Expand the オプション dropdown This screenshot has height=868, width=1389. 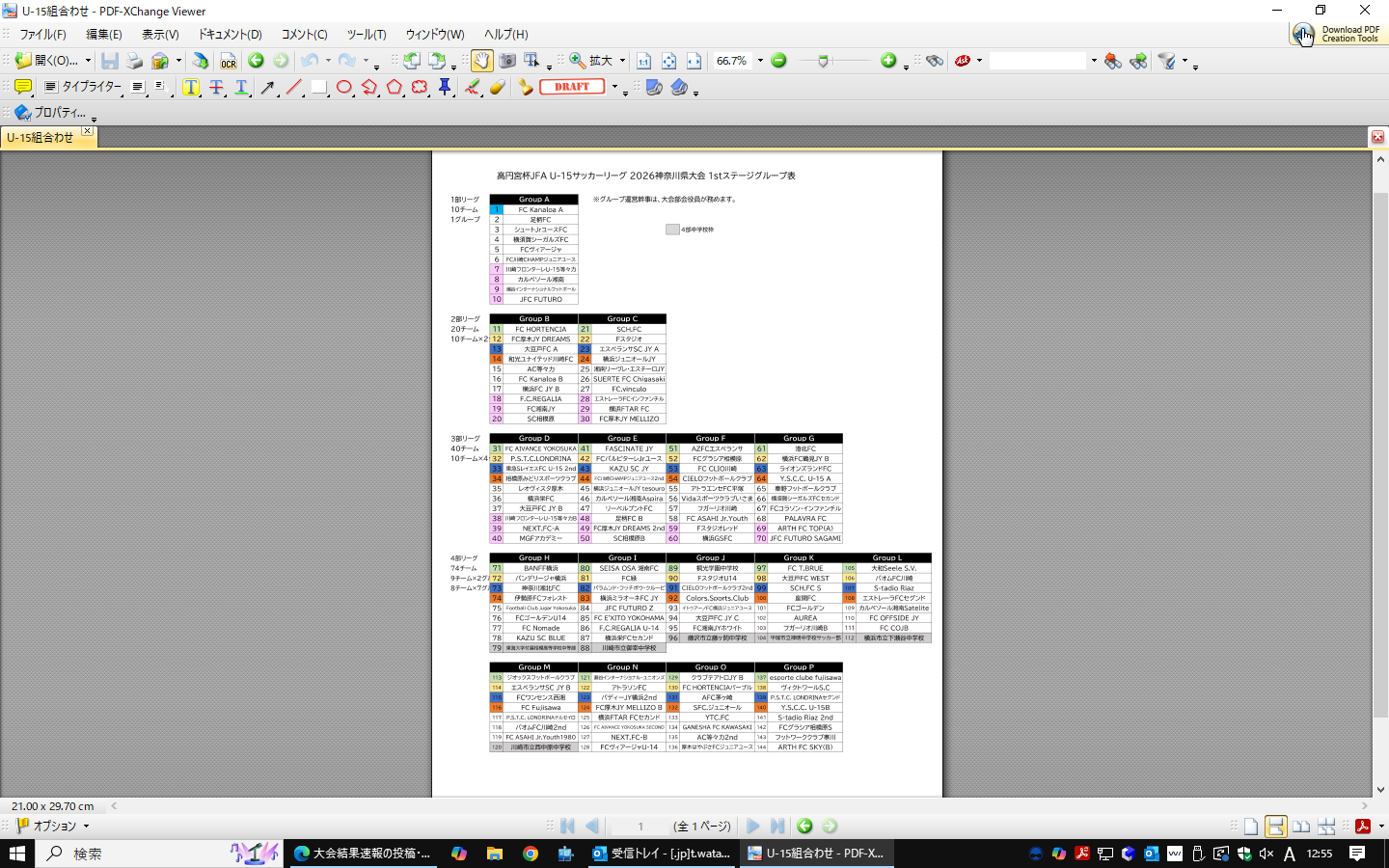coord(86,827)
